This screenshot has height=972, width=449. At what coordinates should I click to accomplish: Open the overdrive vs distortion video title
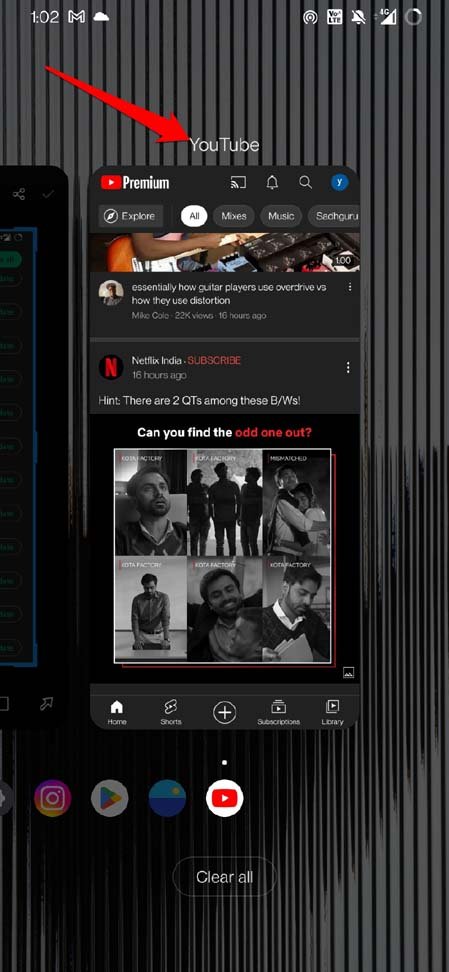point(229,294)
